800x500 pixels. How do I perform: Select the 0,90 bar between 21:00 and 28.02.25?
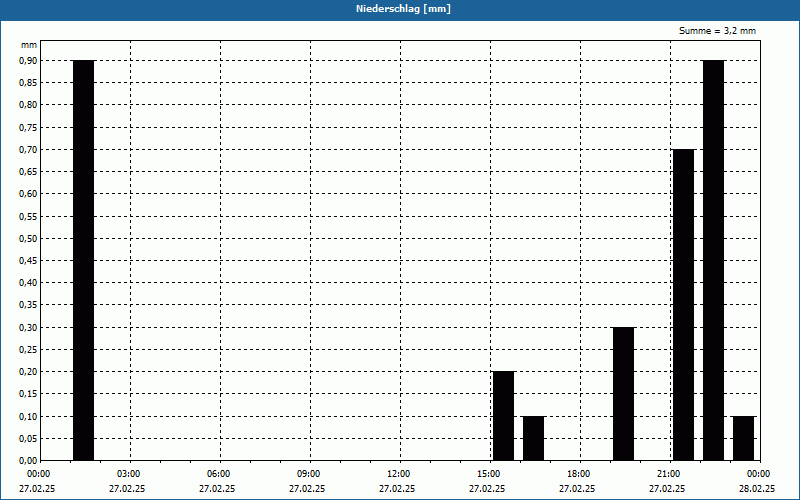coord(714,260)
